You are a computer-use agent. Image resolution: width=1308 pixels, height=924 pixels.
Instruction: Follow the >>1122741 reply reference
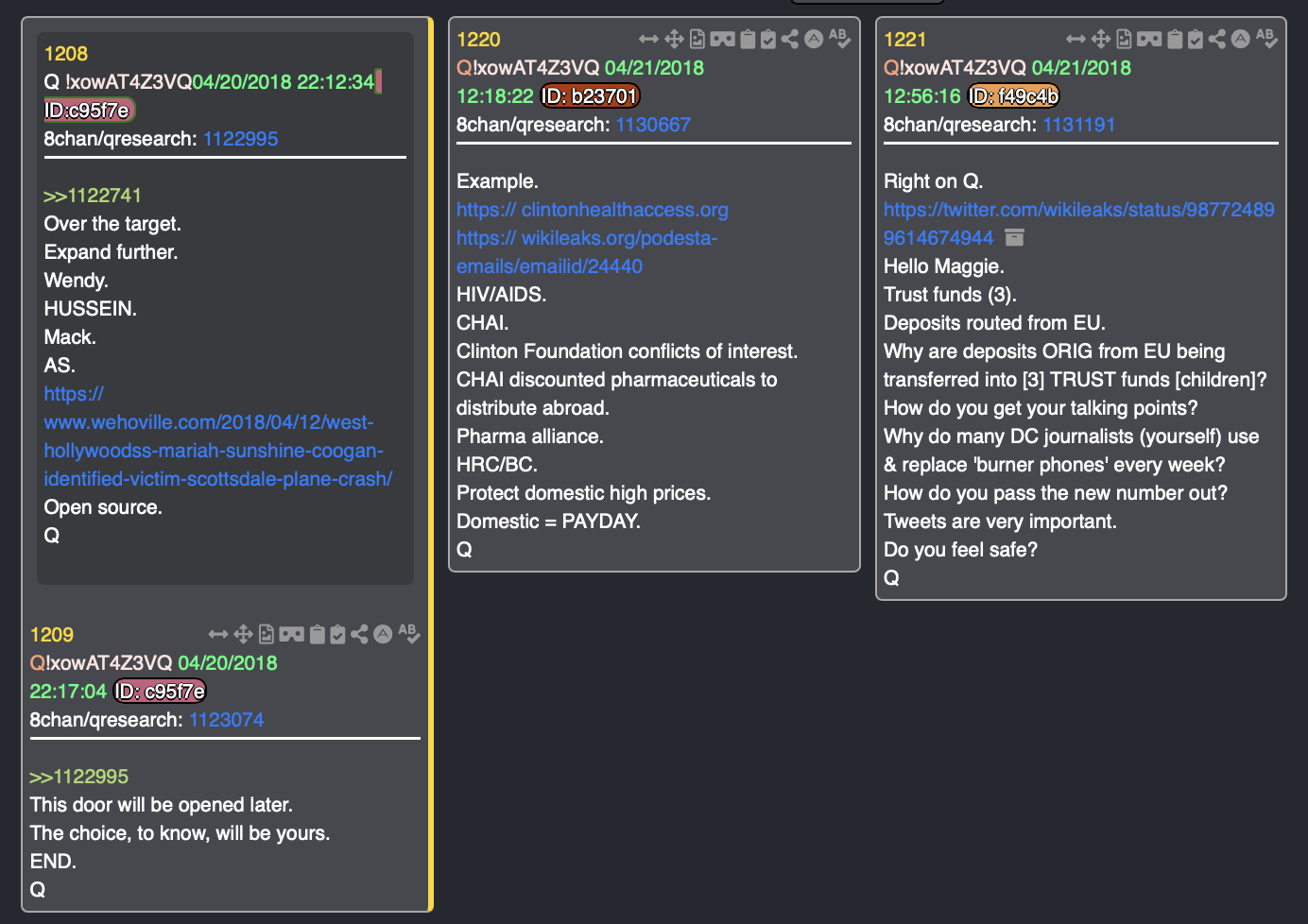click(93, 196)
